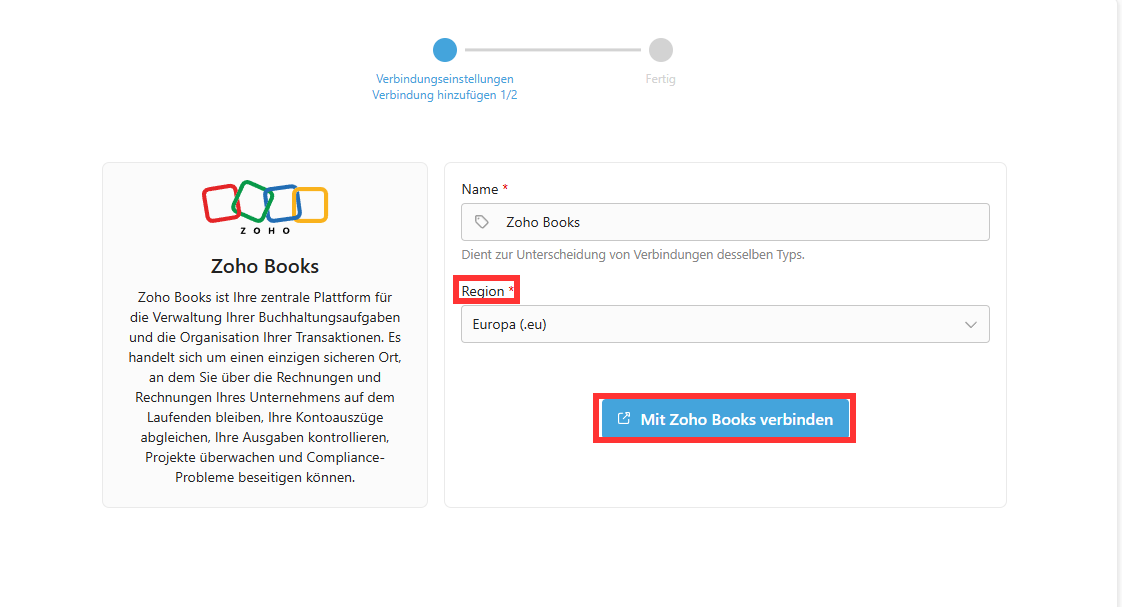Click the Mit Zoho Books verbinden button
Viewport: 1122px width, 607px height.
(725, 419)
